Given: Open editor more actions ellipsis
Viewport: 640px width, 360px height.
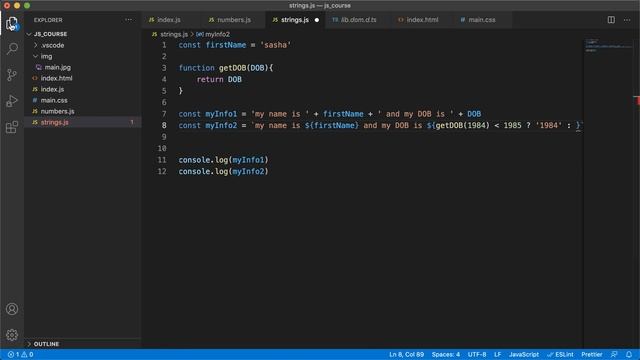Looking at the screenshot, I should [x=627, y=20].
